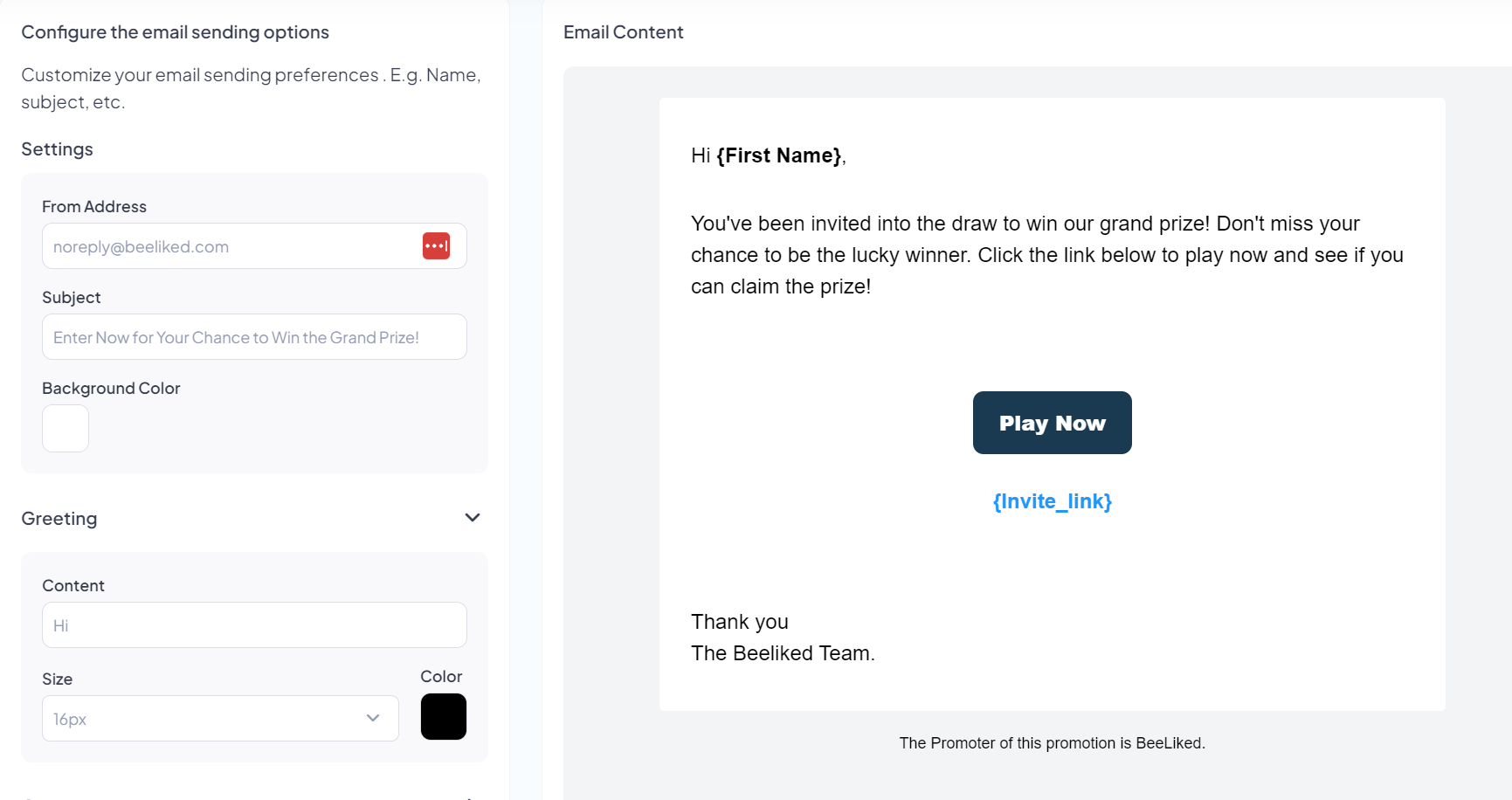Focus the From Address input field
This screenshot has height=800, width=1512.
254,245
